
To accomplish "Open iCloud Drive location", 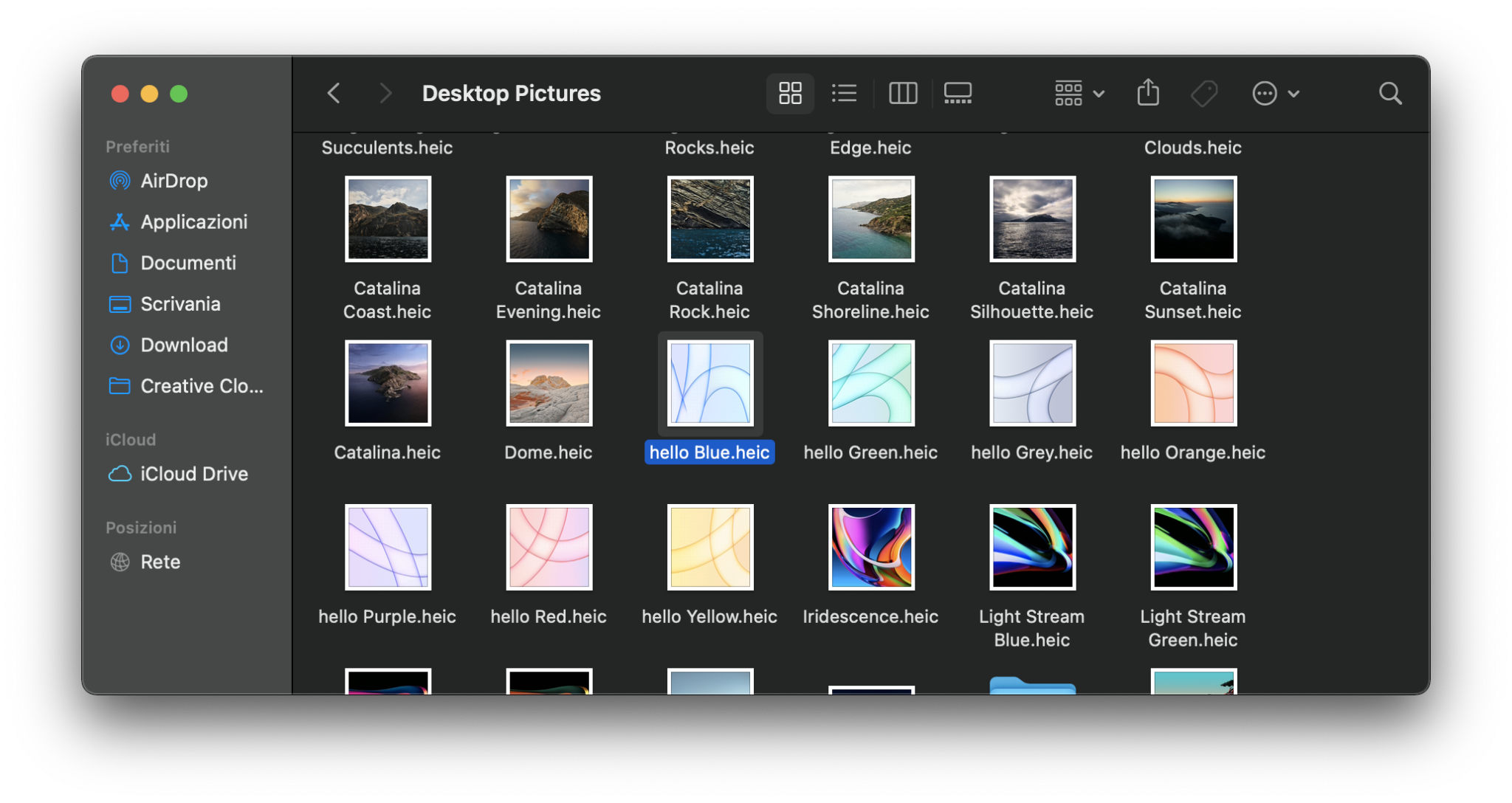I will 185,472.
